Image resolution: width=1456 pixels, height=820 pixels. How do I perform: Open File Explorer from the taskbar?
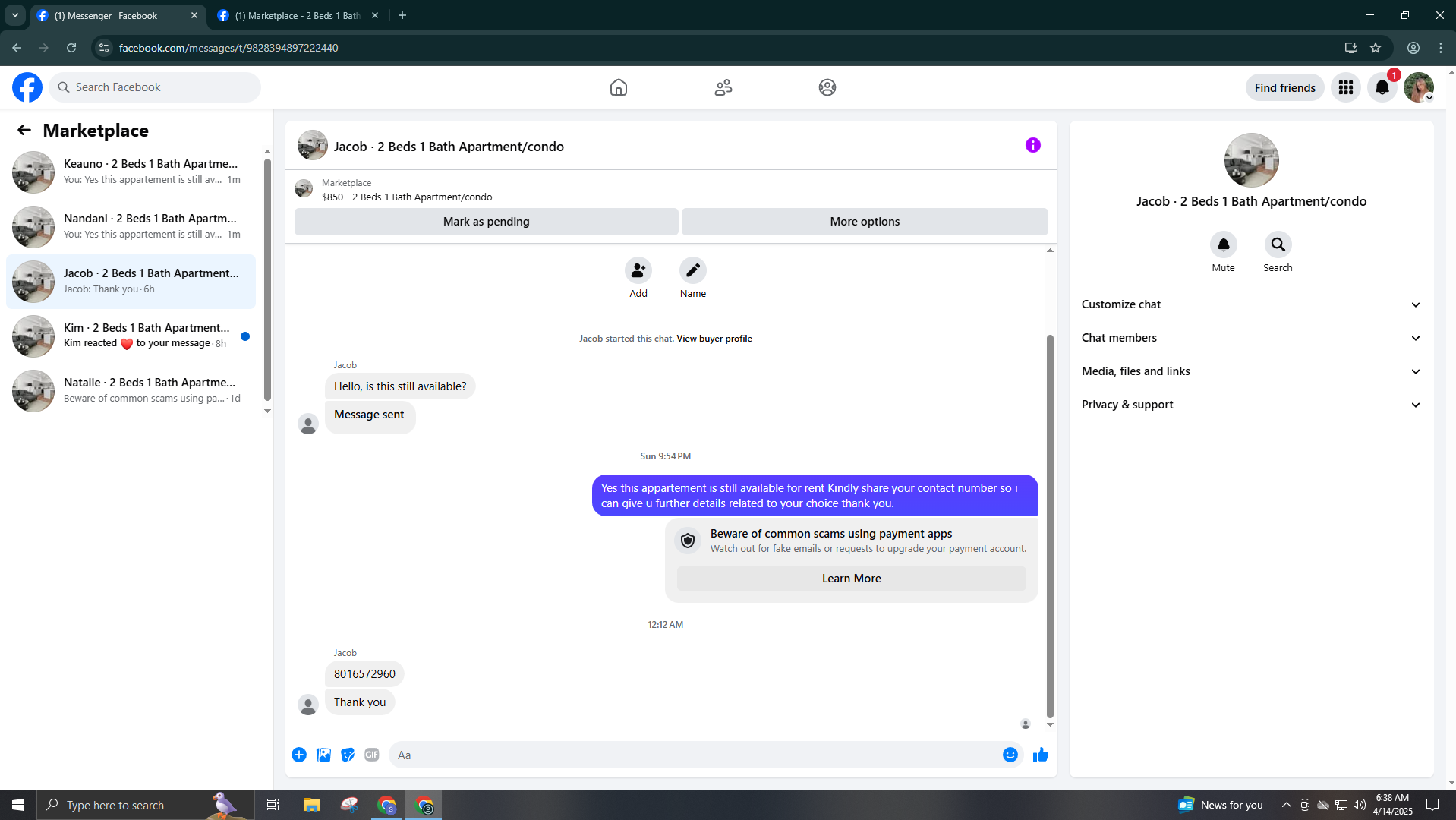(312, 805)
